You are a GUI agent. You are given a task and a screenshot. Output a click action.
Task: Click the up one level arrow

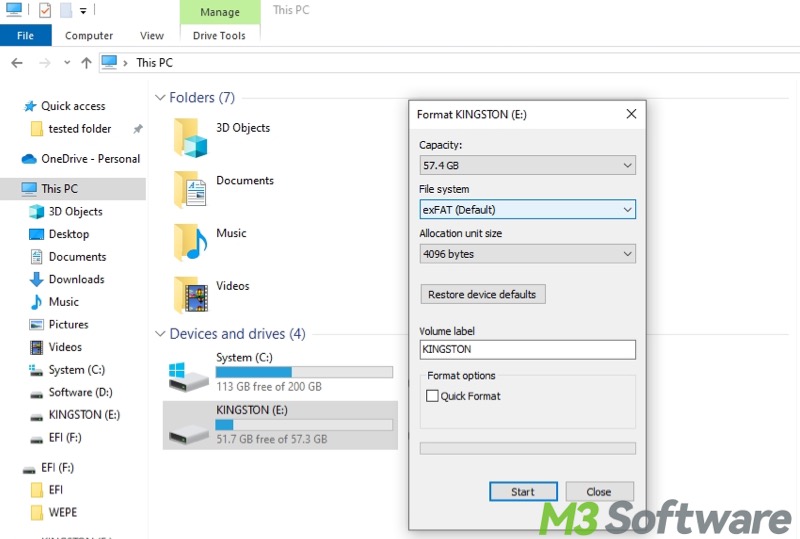pyautogui.click(x=86, y=63)
